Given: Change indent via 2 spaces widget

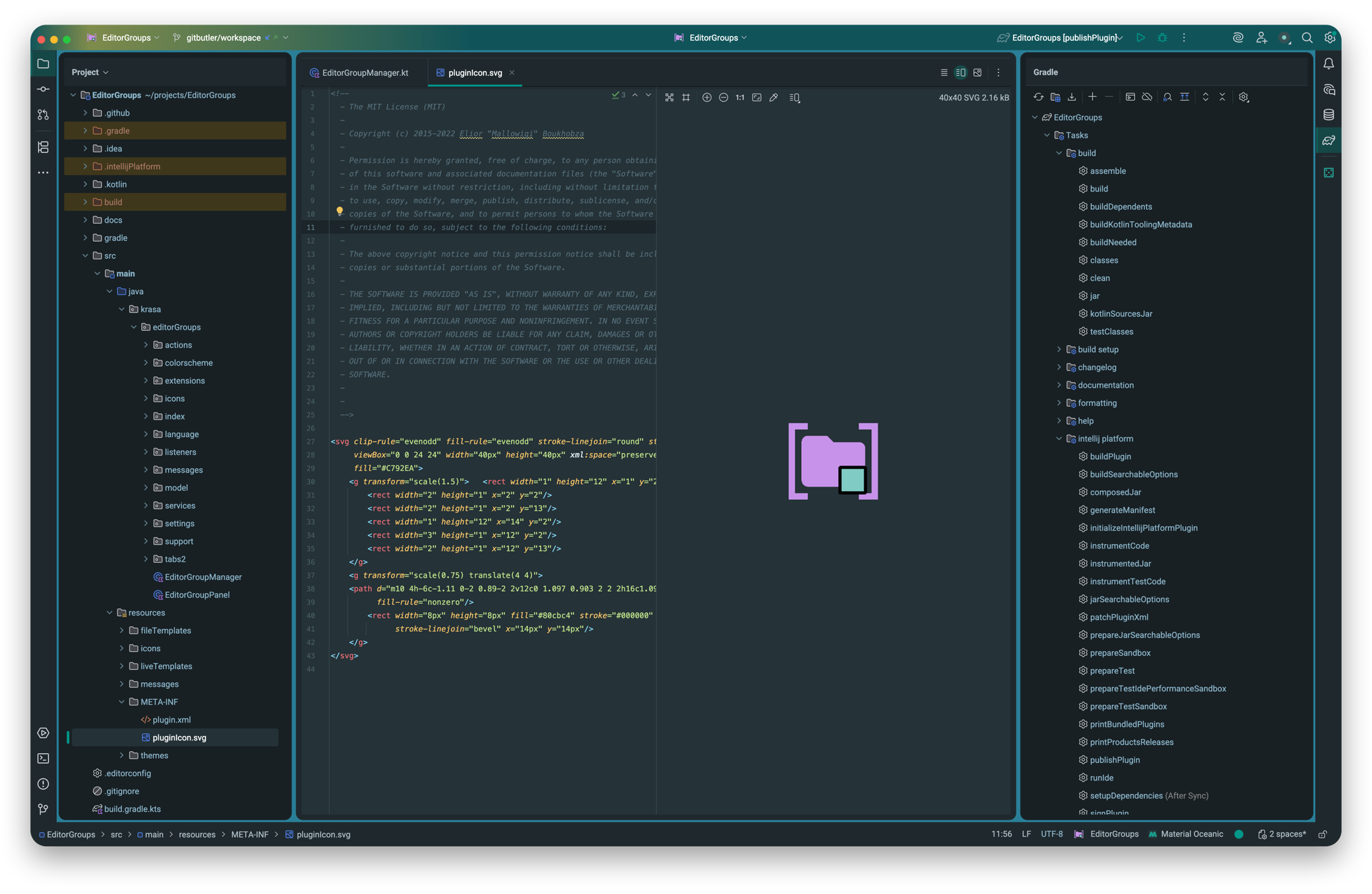Looking at the screenshot, I should (x=1282, y=835).
